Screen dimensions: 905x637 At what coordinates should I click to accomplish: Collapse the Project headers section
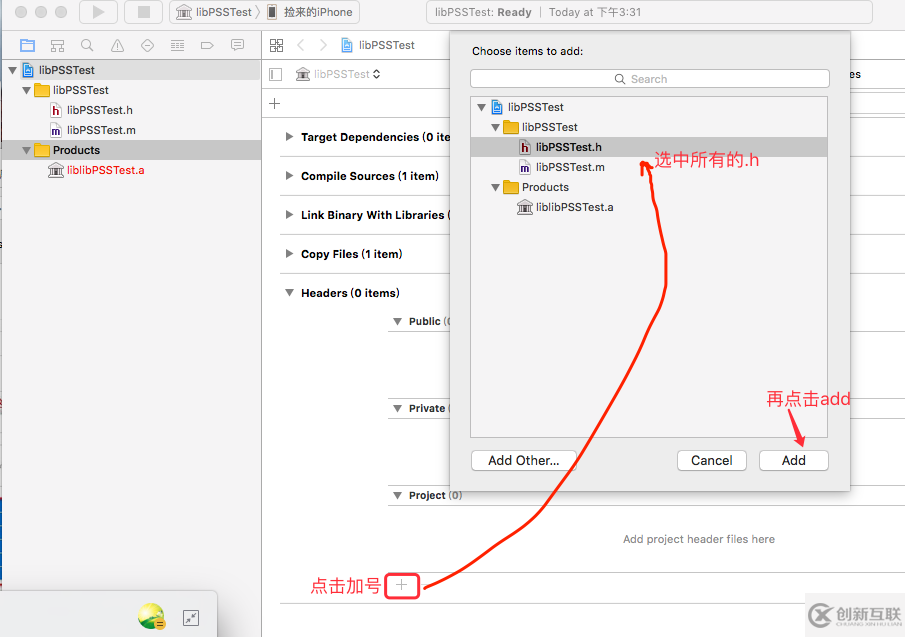tap(397, 496)
